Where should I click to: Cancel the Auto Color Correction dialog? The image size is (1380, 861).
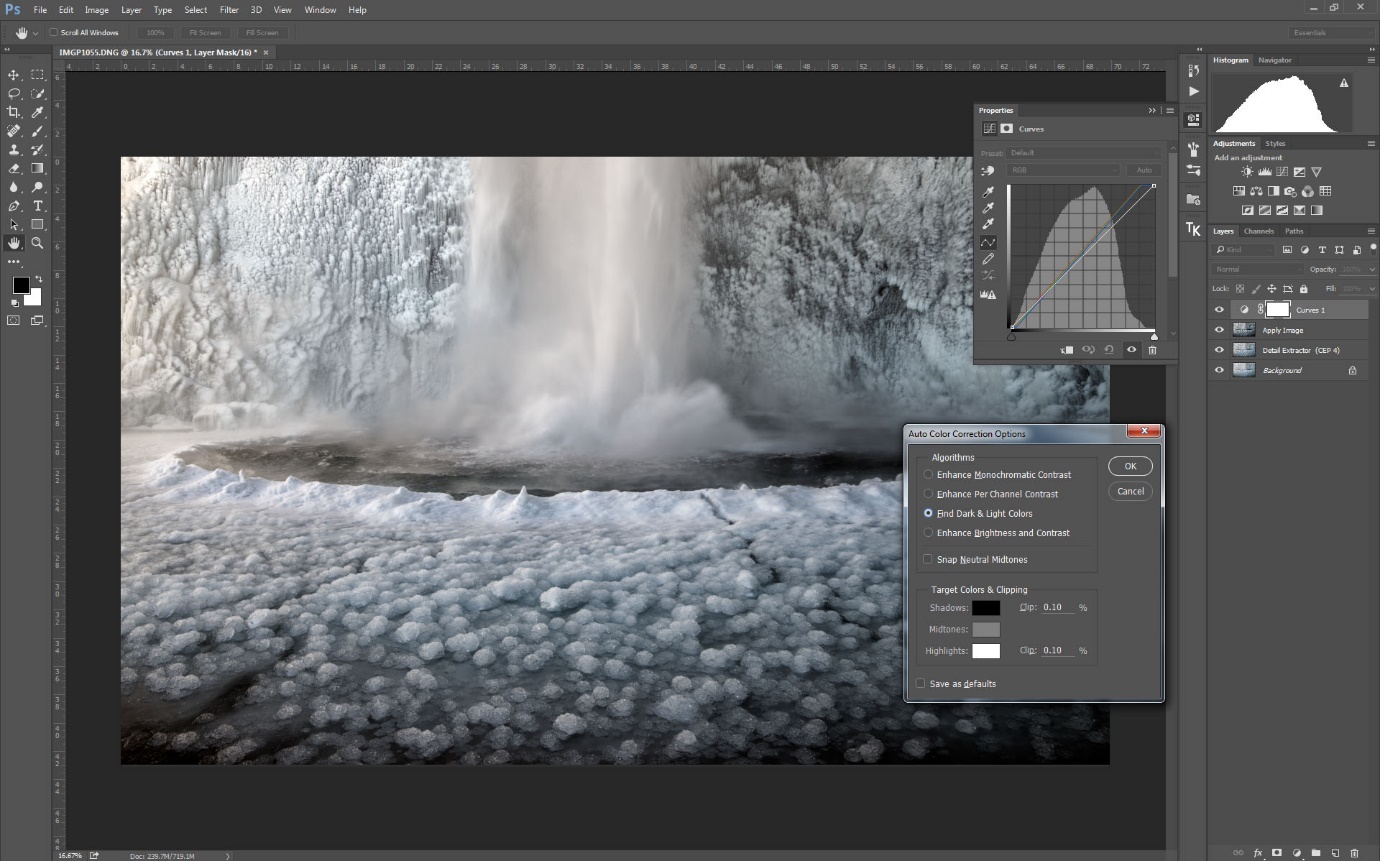click(x=1130, y=491)
